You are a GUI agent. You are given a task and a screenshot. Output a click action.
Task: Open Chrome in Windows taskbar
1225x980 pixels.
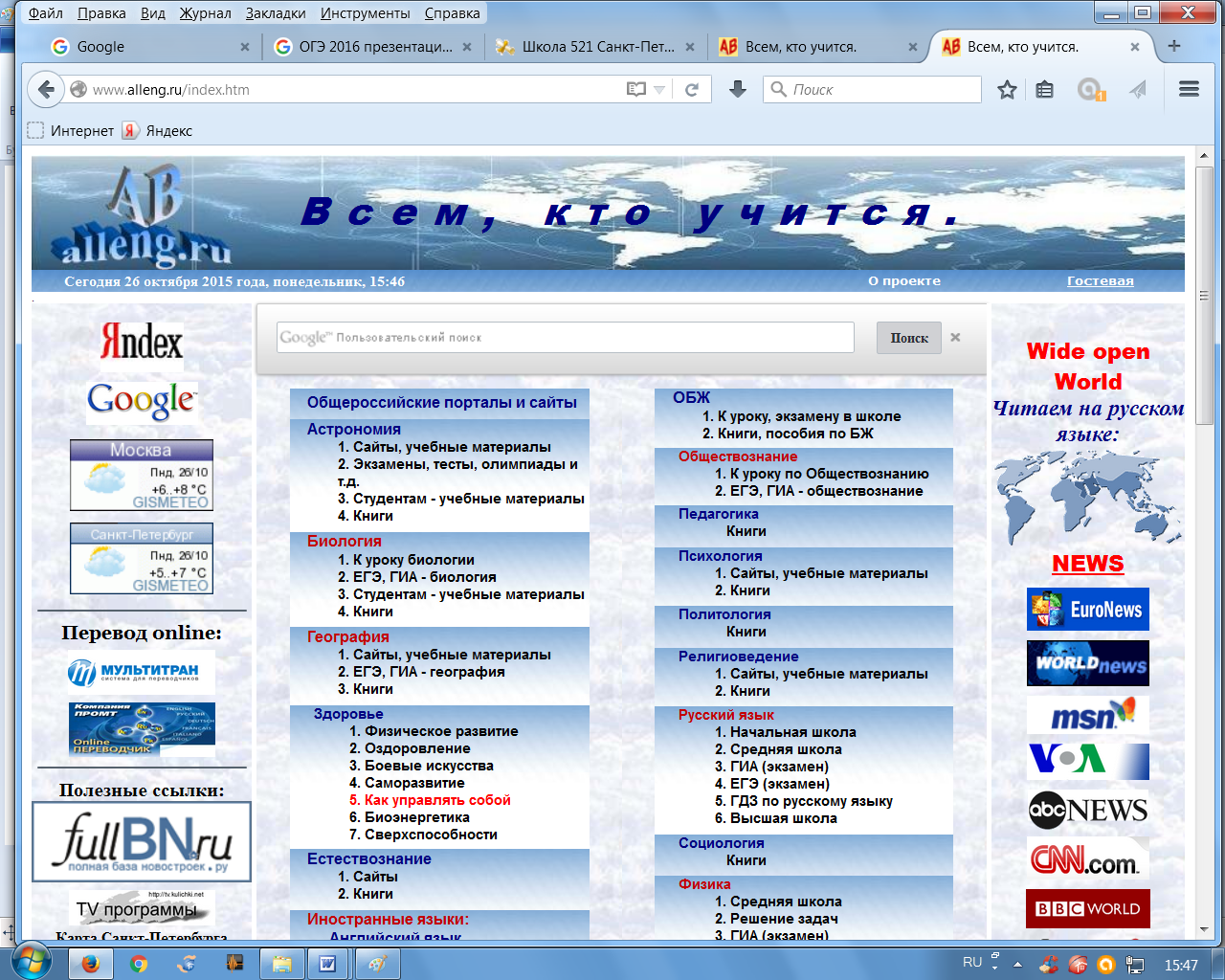tap(139, 964)
